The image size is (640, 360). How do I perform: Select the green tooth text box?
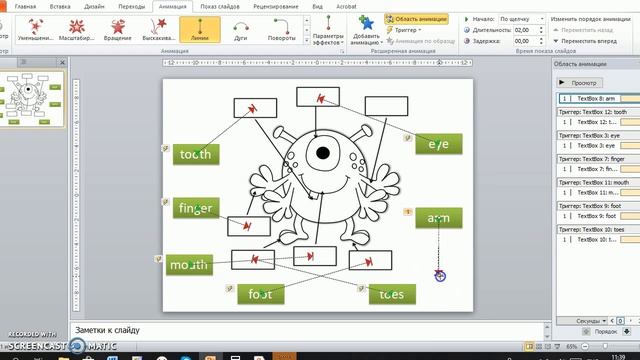196,154
